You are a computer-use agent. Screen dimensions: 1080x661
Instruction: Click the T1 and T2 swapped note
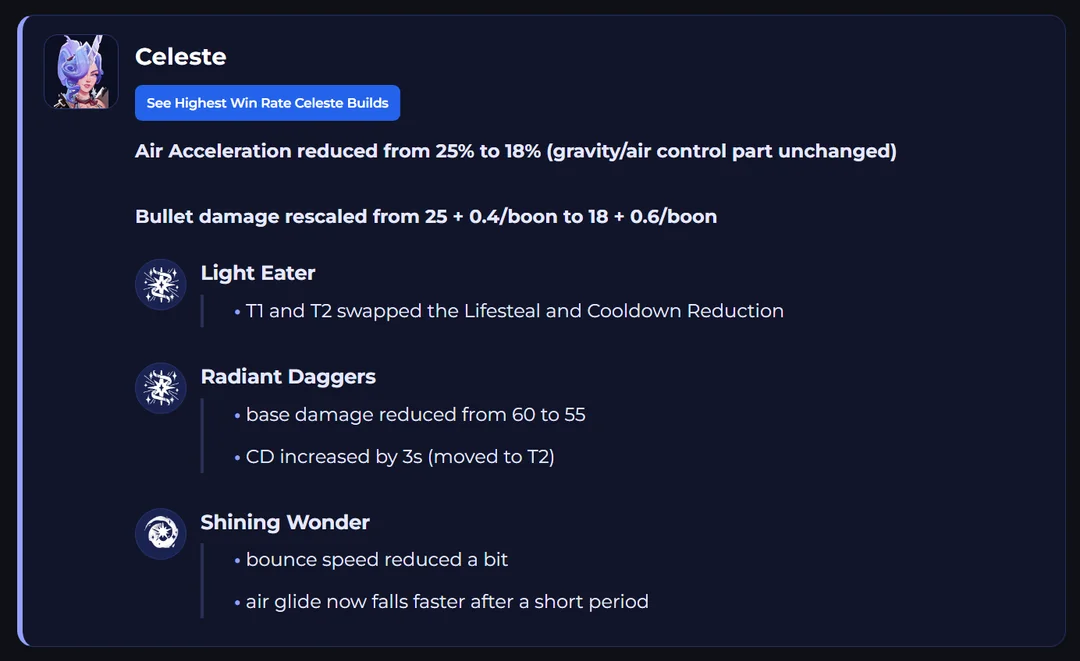click(x=514, y=311)
